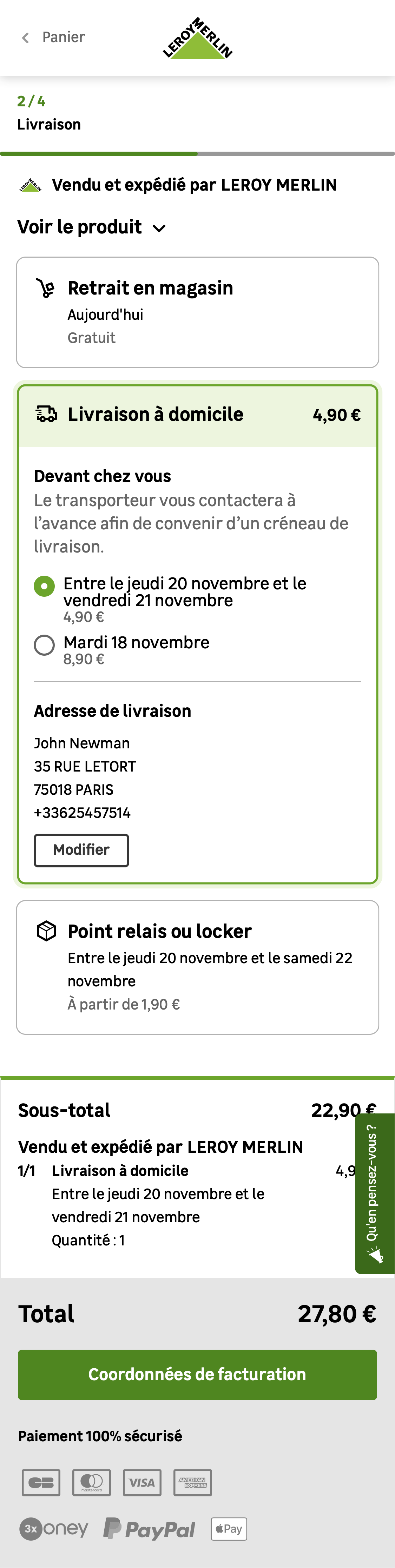Click the Apple Pay icon
The image size is (395, 1568).
click(x=229, y=1528)
